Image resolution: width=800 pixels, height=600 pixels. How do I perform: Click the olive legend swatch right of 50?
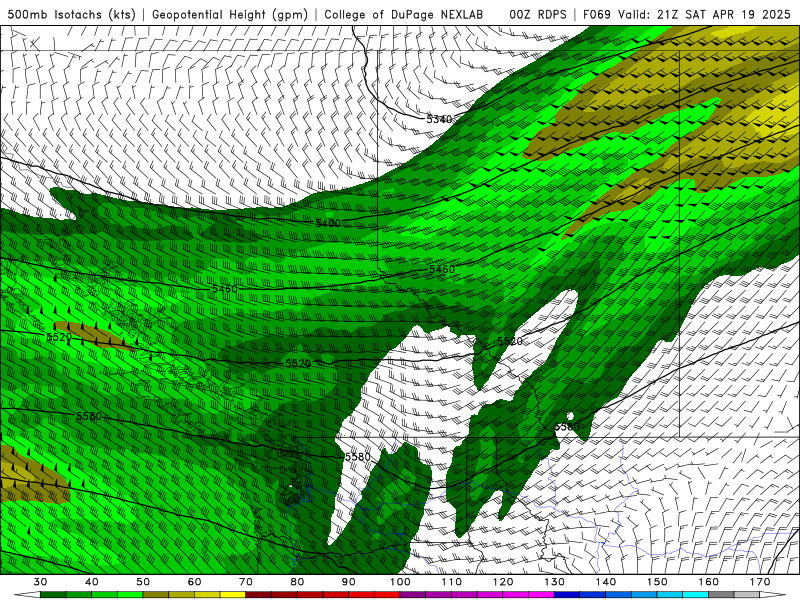click(156, 595)
